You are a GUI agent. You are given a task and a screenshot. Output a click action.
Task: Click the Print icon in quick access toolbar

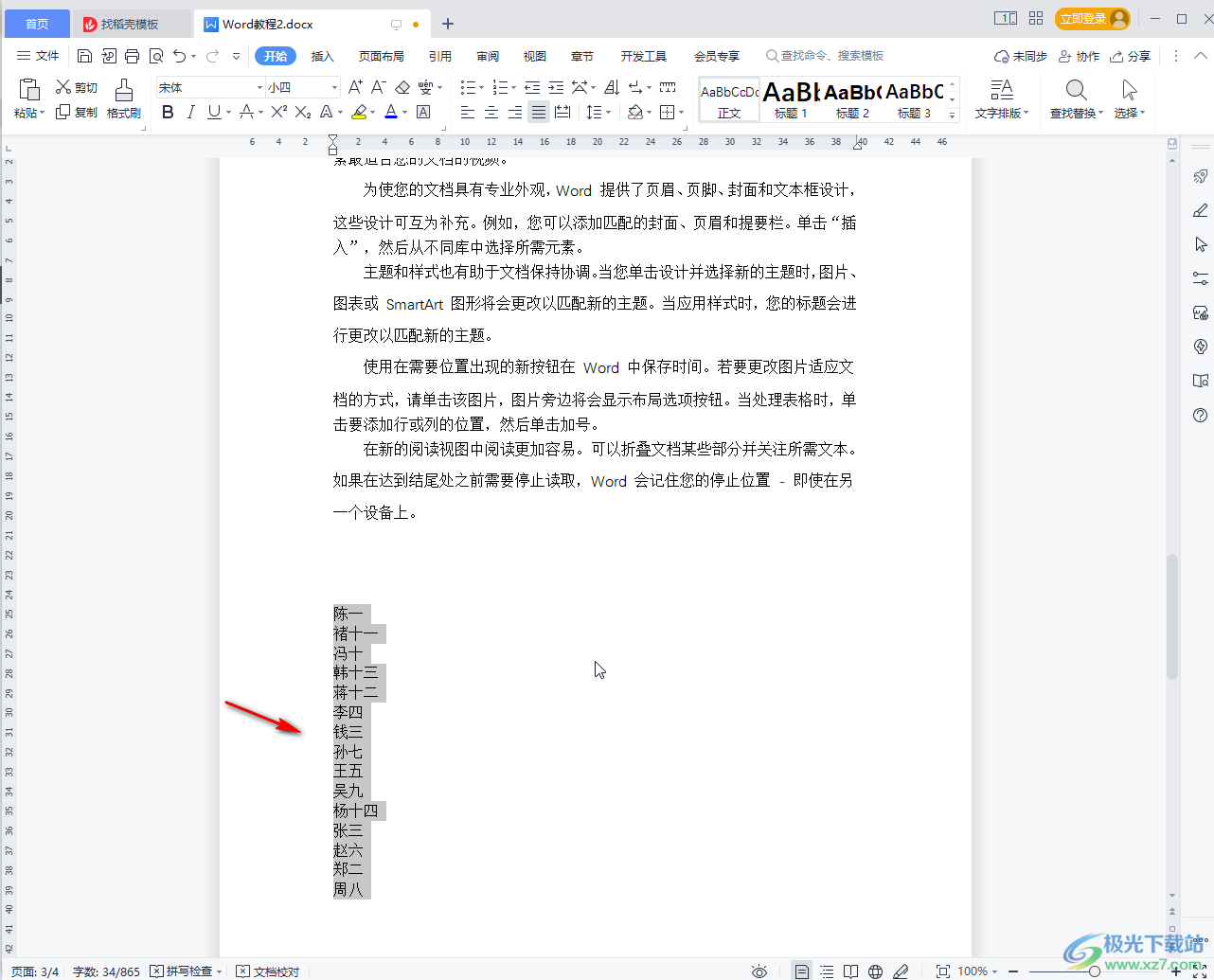point(132,56)
